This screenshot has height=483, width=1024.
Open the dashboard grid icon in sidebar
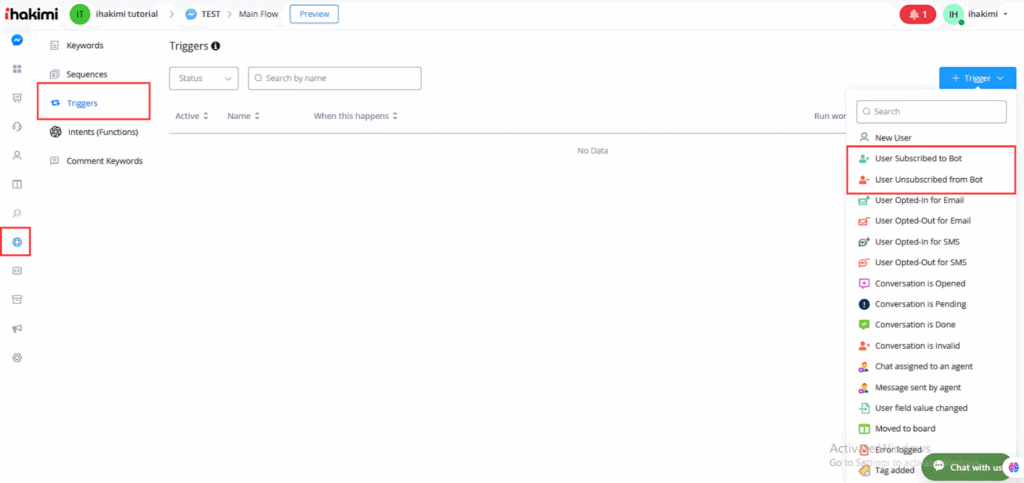pos(17,70)
